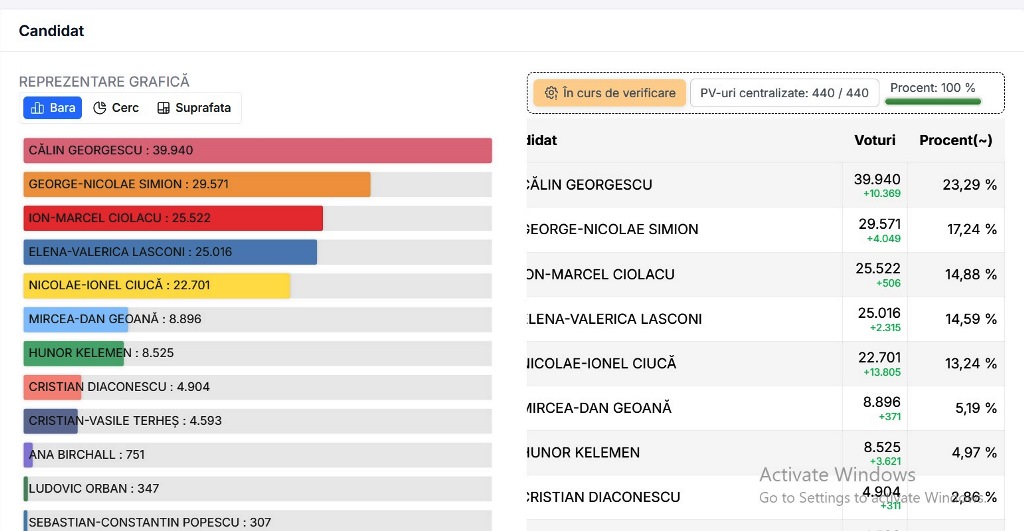
Task: Click the Candidat section heading
Action: tap(51, 31)
